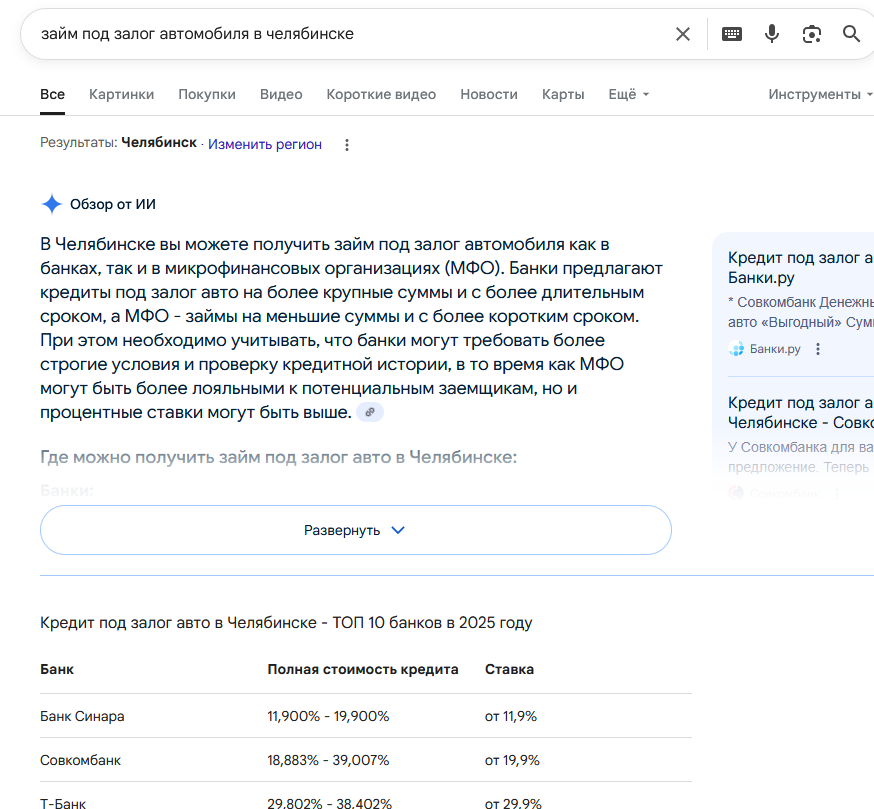Click the Банки.ру favicon in side card
The width and height of the screenshot is (874, 809).
(736, 349)
